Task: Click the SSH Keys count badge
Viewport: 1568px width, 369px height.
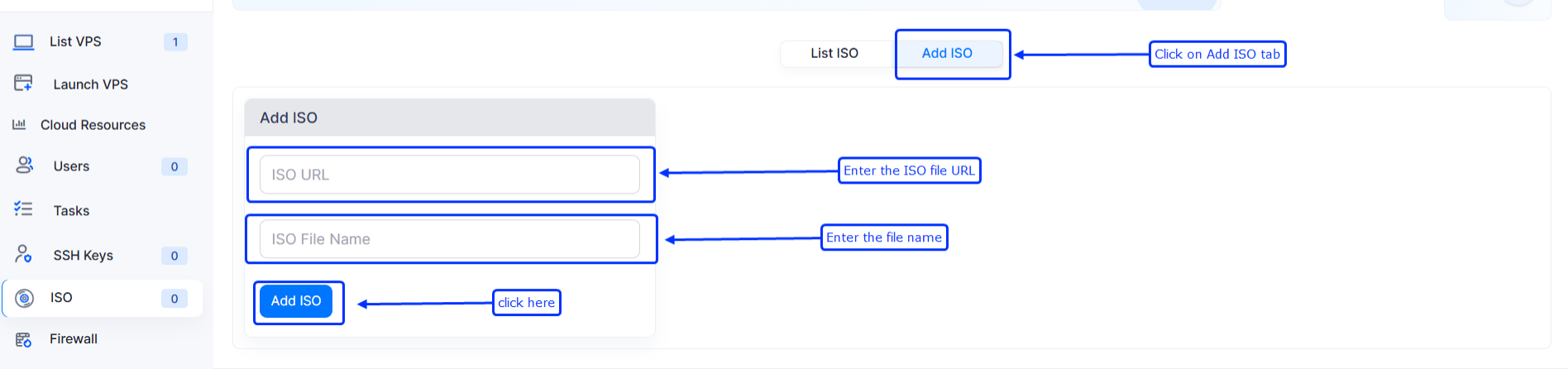Action: point(174,256)
